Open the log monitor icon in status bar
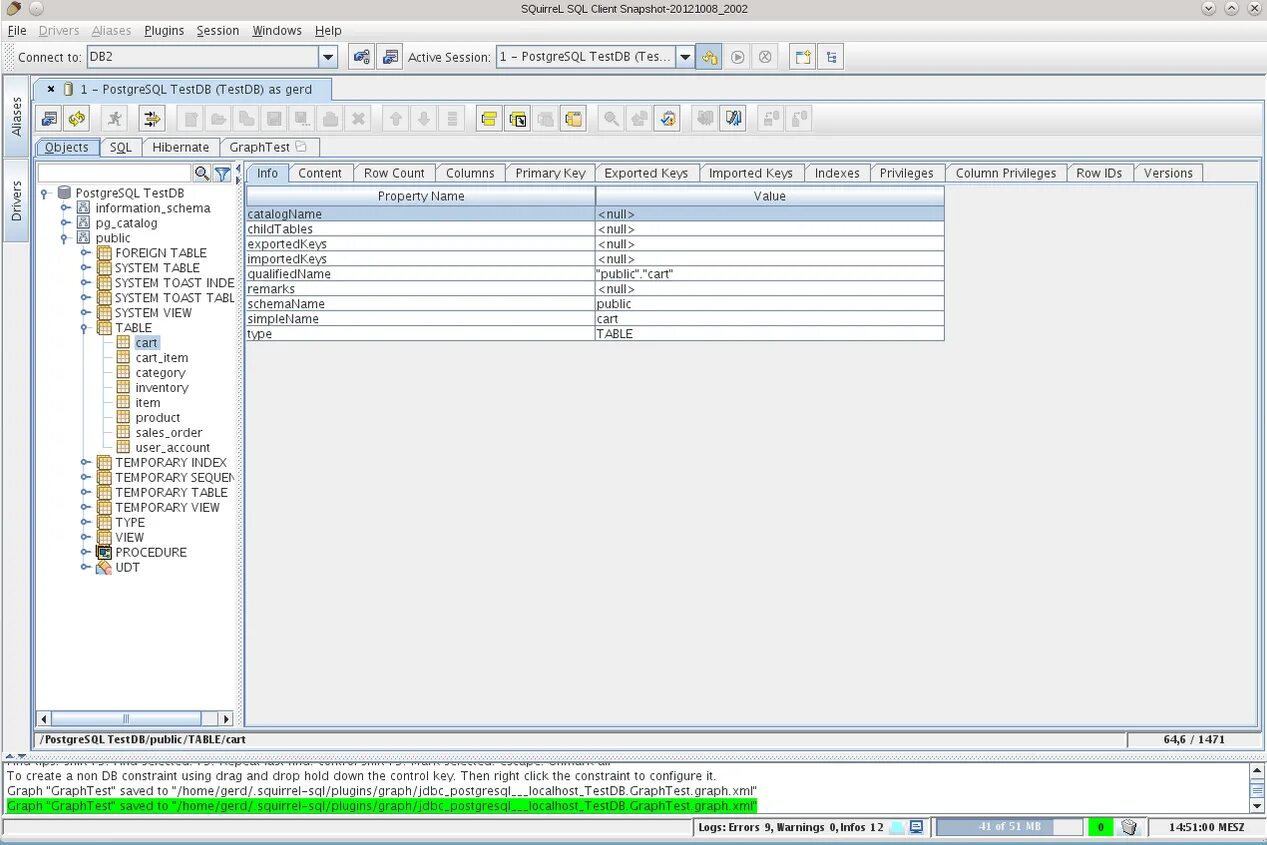Viewport: 1267px width, 845px height. pyautogui.click(x=916, y=827)
